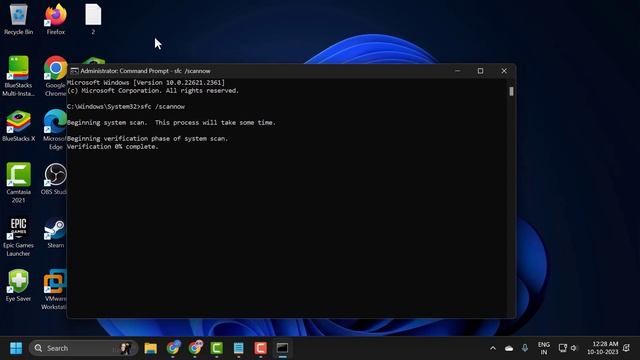Select the Microsoft Edge desktop shortcut
The height and width of the screenshot is (360, 640).
(55, 130)
